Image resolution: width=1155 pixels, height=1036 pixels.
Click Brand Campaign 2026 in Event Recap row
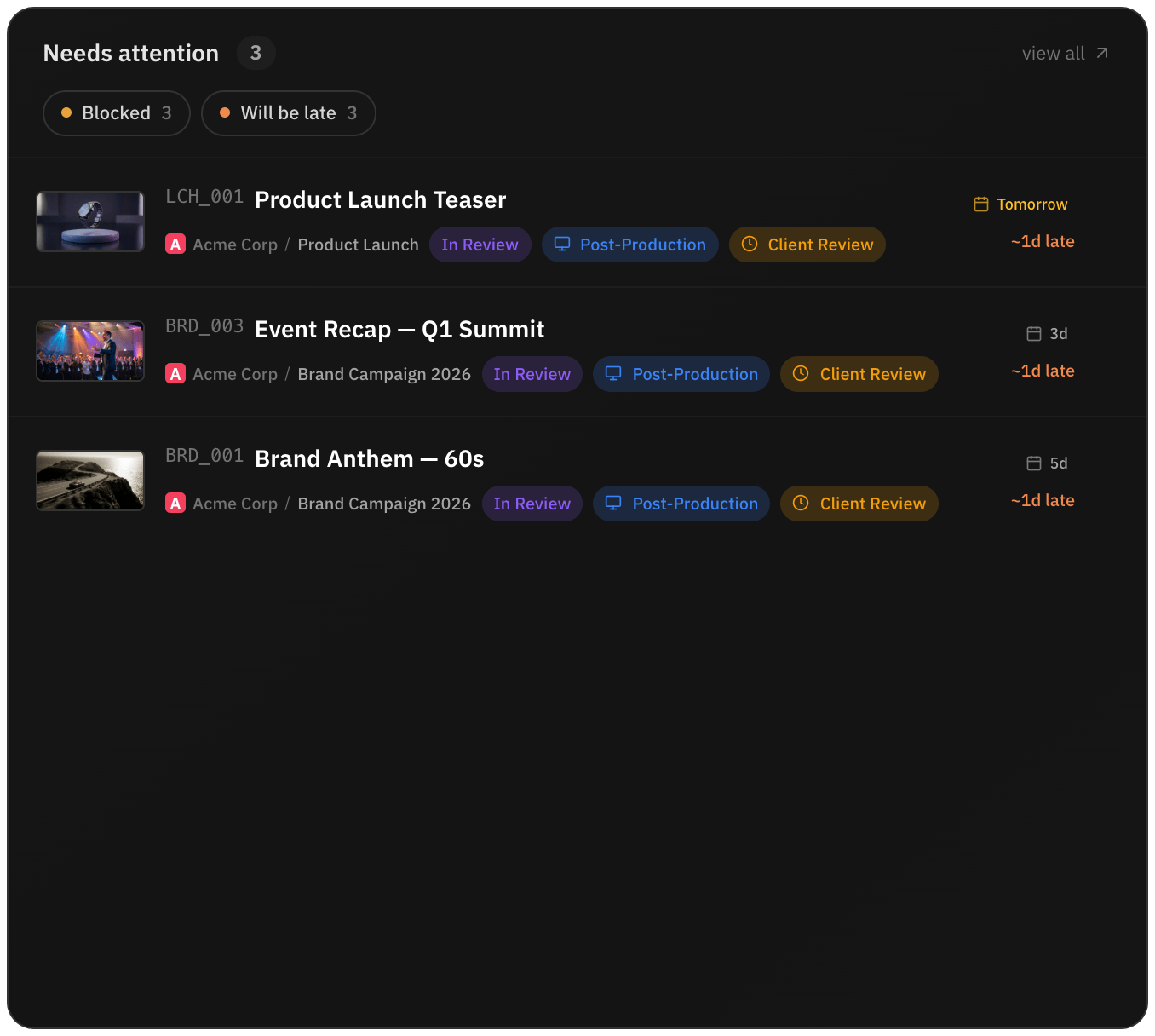click(x=384, y=374)
